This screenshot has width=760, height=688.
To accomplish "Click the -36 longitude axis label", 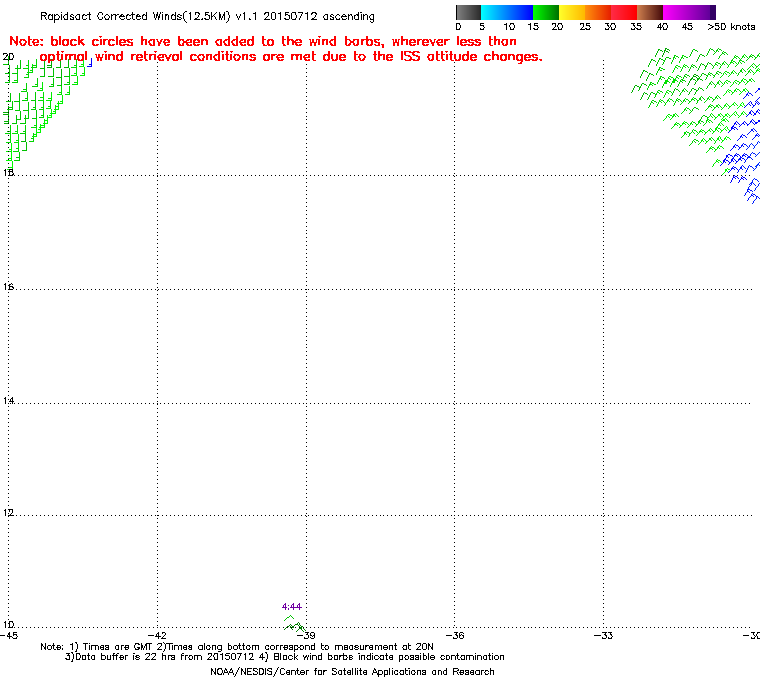I will pyautogui.click(x=455, y=635).
